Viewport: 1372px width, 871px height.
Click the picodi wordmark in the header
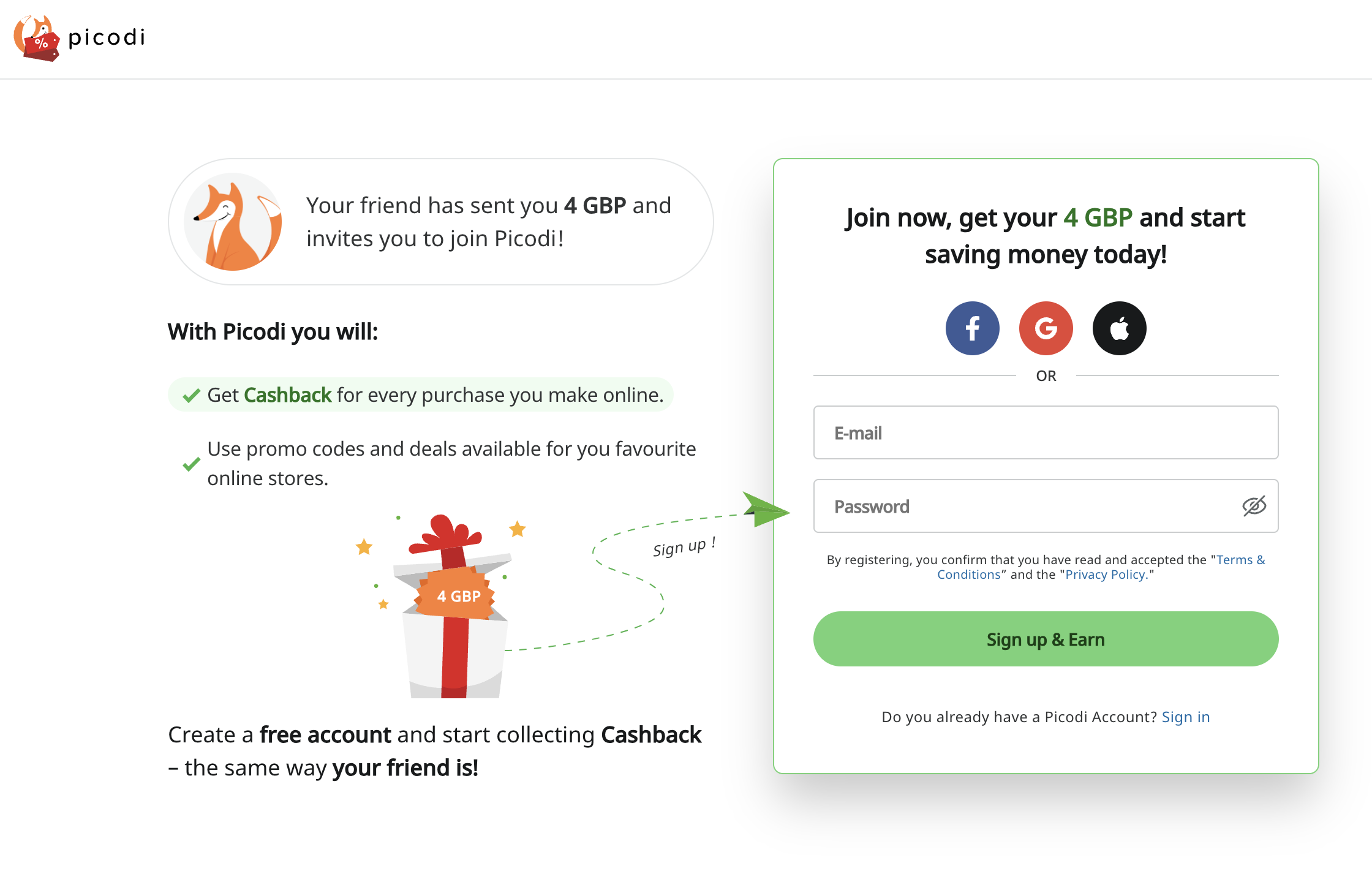pyautogui.click(x=106, y=38)
